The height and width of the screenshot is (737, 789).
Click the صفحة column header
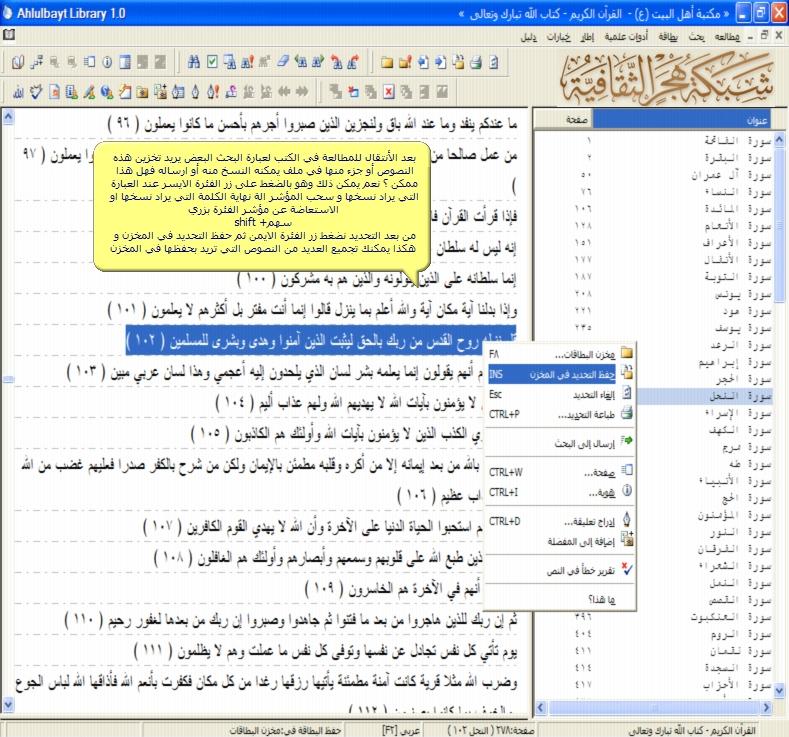[564, 120]
